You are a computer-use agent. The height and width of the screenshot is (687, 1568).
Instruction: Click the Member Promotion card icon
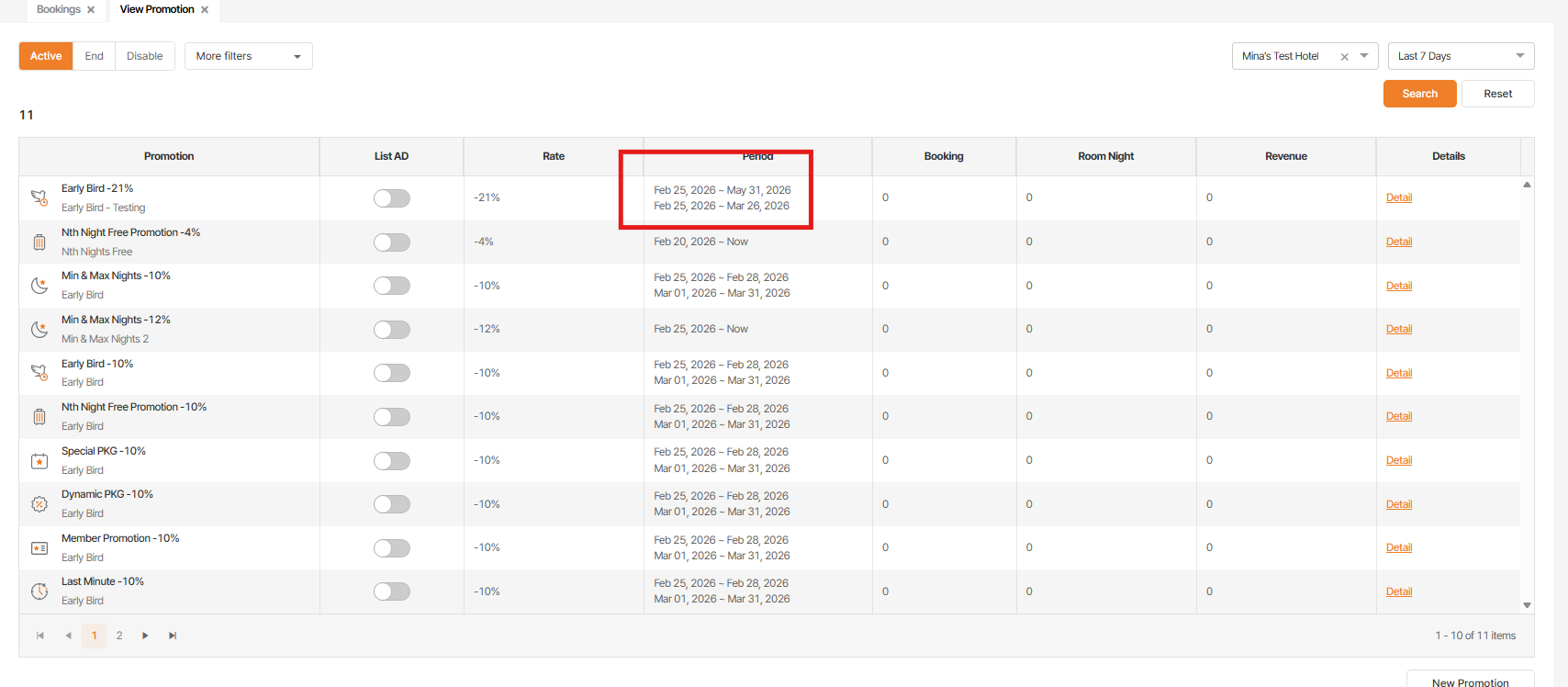point(39,548)
